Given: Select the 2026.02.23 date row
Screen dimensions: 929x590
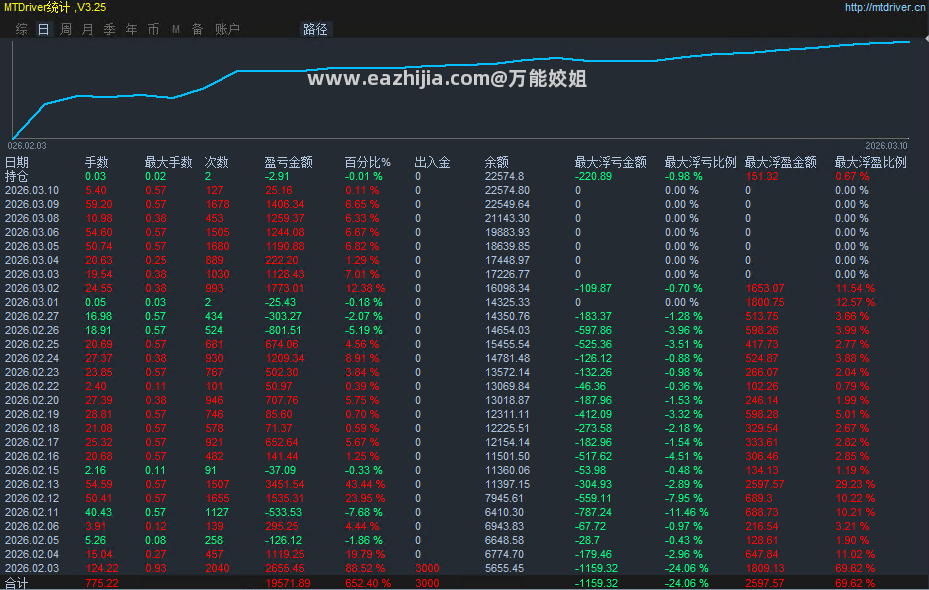Looking at the screenshot, I should (32, 373).
